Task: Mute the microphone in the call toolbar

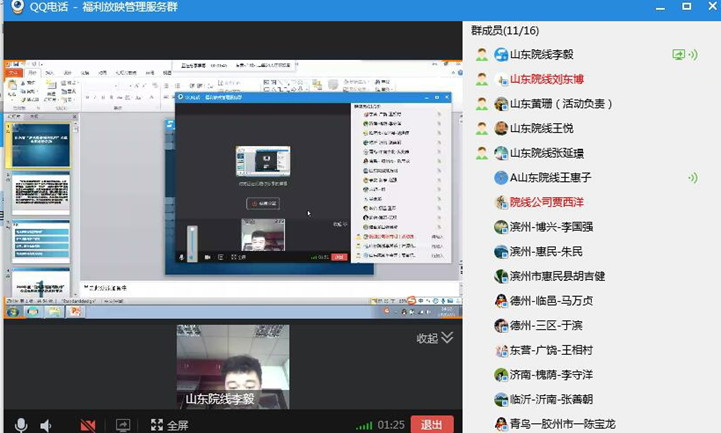Action: click(19, 425)
